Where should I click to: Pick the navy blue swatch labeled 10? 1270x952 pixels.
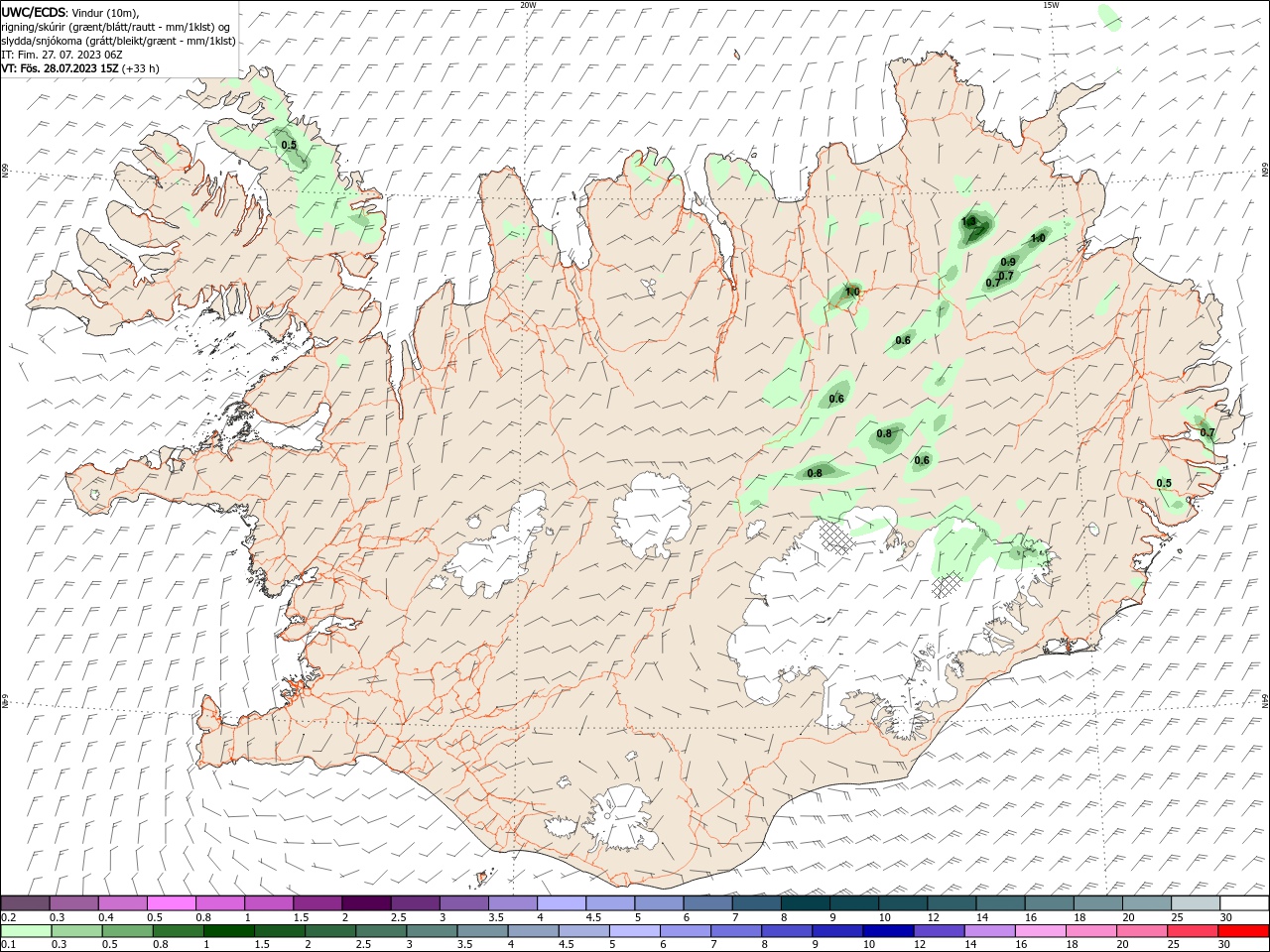tap(887, 931)
